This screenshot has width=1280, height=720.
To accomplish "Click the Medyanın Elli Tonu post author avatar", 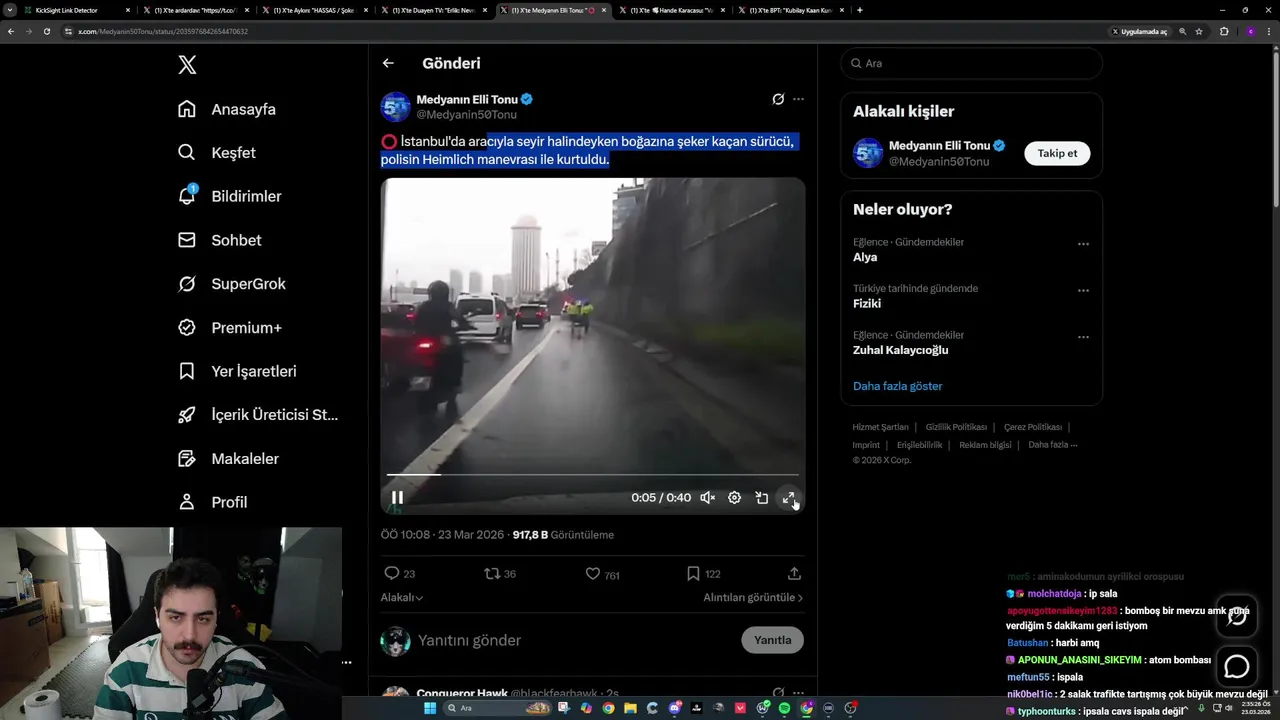I will 396,107.
